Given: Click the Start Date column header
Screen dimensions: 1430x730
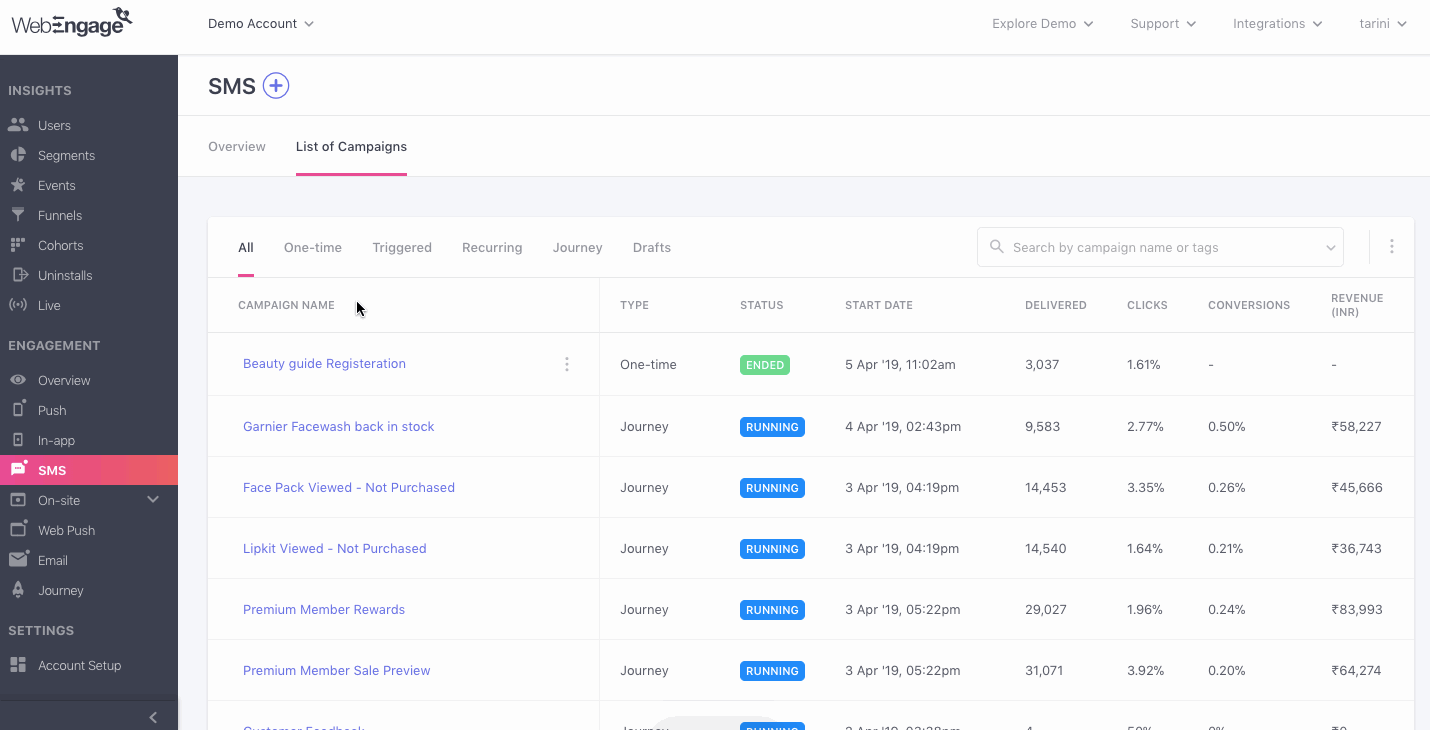Looking at the screenshot, I should coord(879,305).
